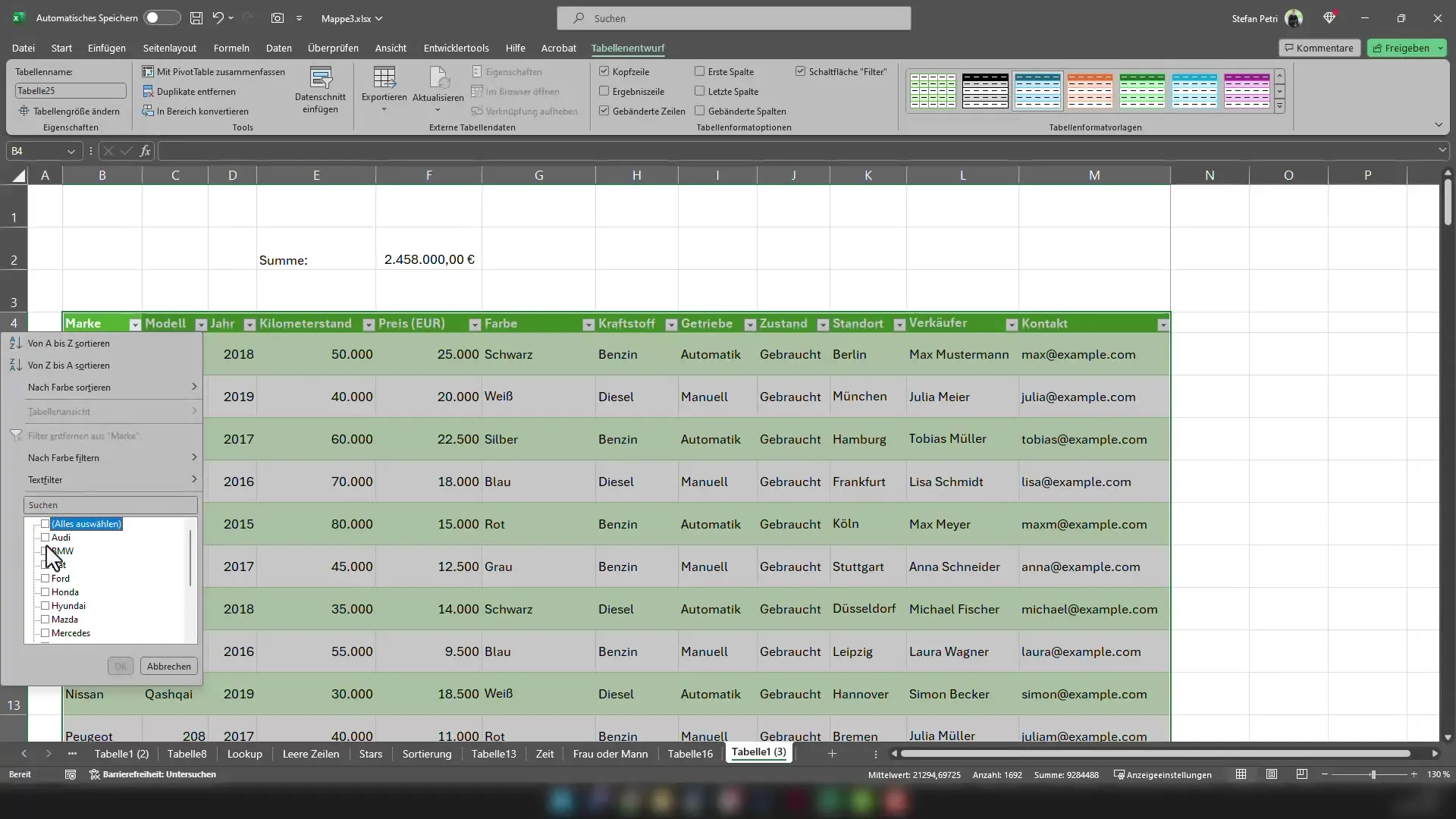Click Tabellengröße ändern
1456x819 pixels.
pos(69,111)
